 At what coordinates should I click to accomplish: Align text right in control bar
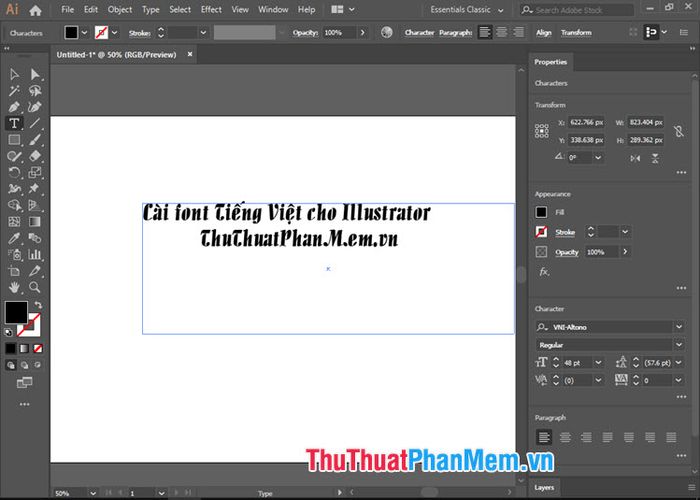point(518,32)
